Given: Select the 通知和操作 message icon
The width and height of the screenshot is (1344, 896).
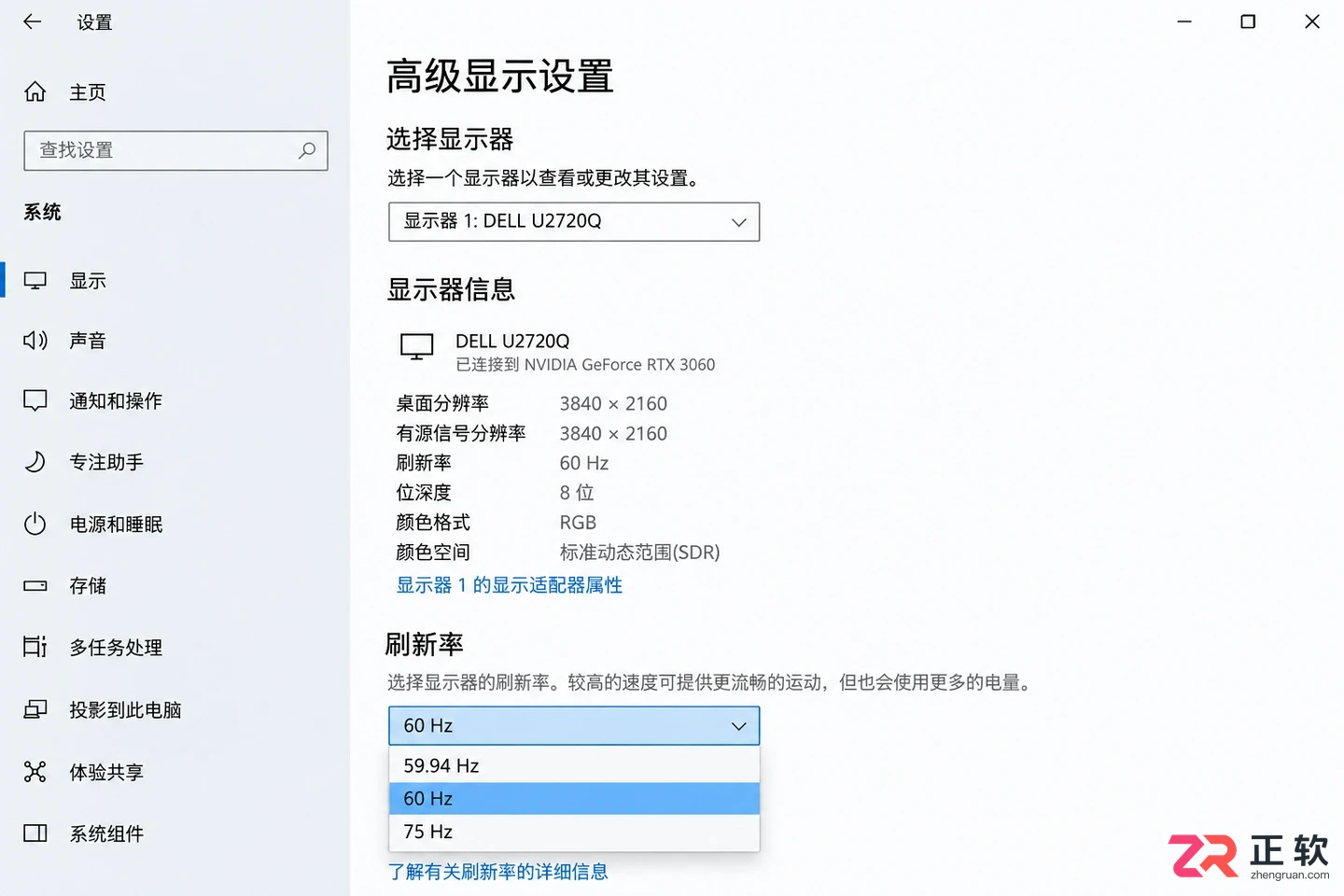Looking at the screenshot, I should point(35,401).
